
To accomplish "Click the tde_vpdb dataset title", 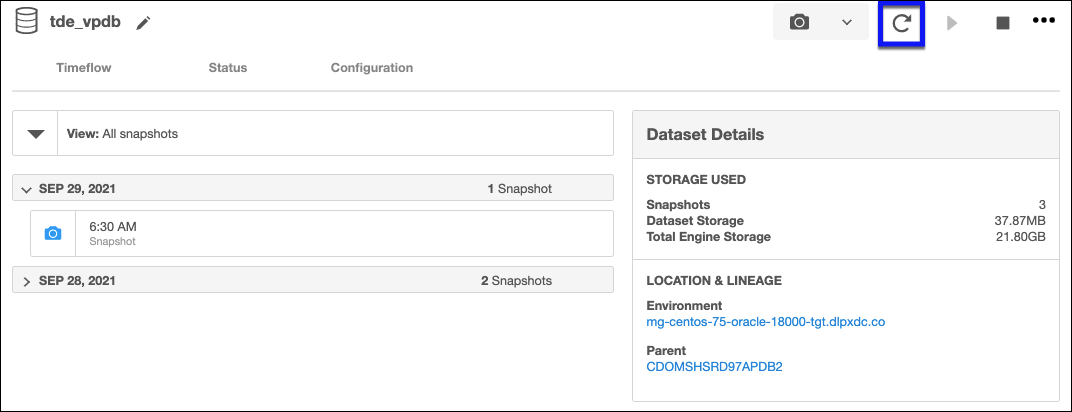I will pos(85,22).
